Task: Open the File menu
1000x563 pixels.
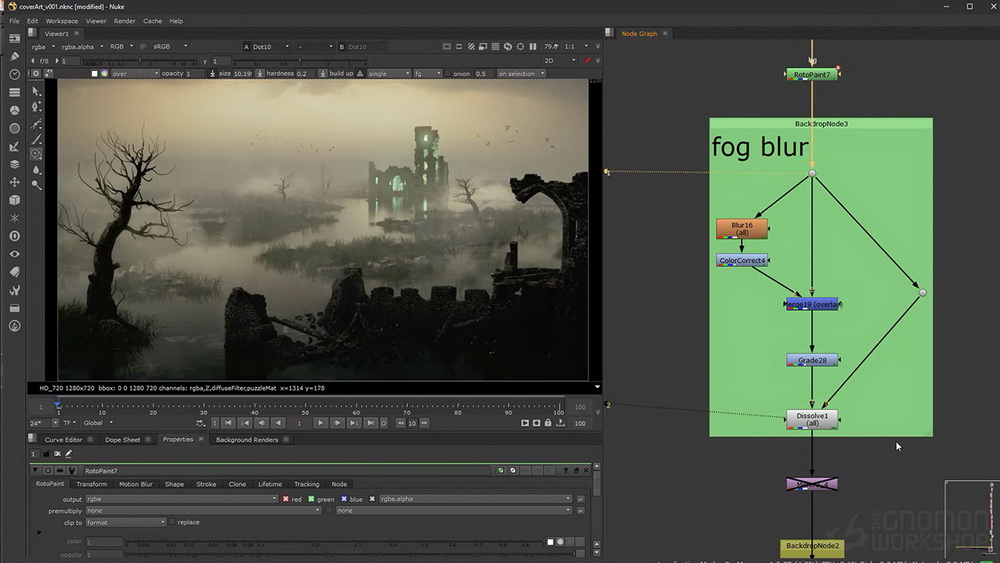Action: point(14,21)
